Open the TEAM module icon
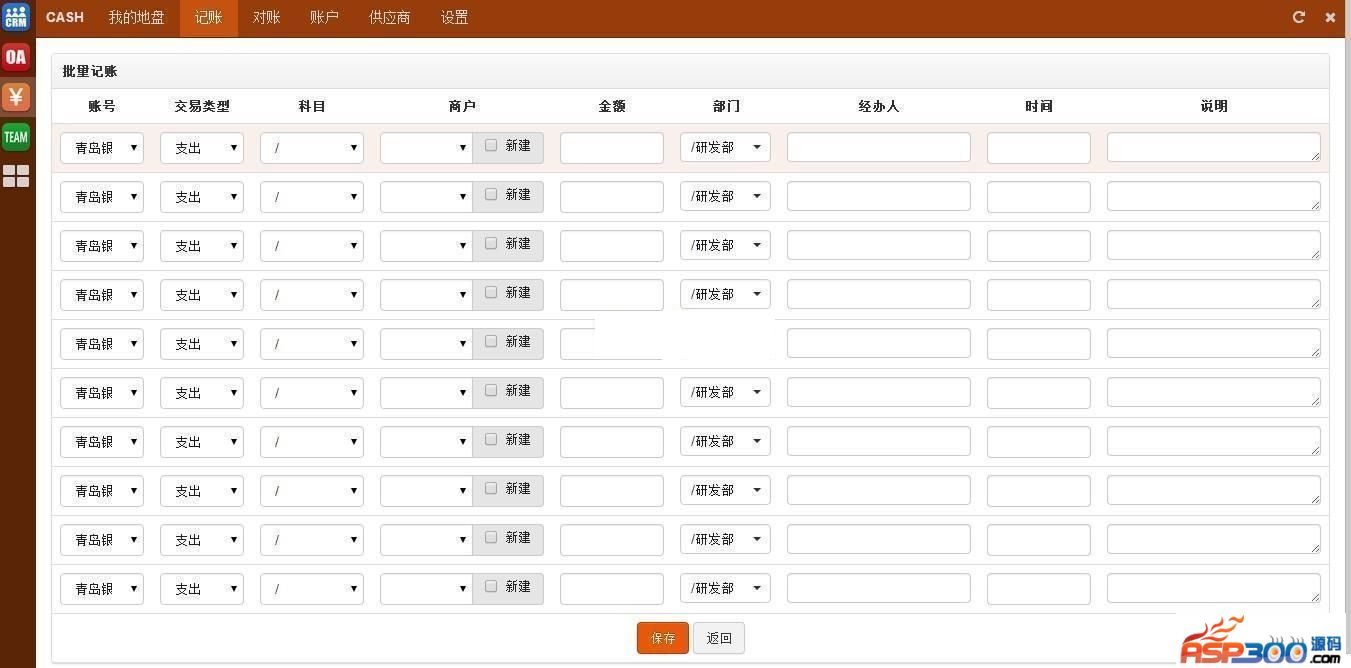 (16, 137)
